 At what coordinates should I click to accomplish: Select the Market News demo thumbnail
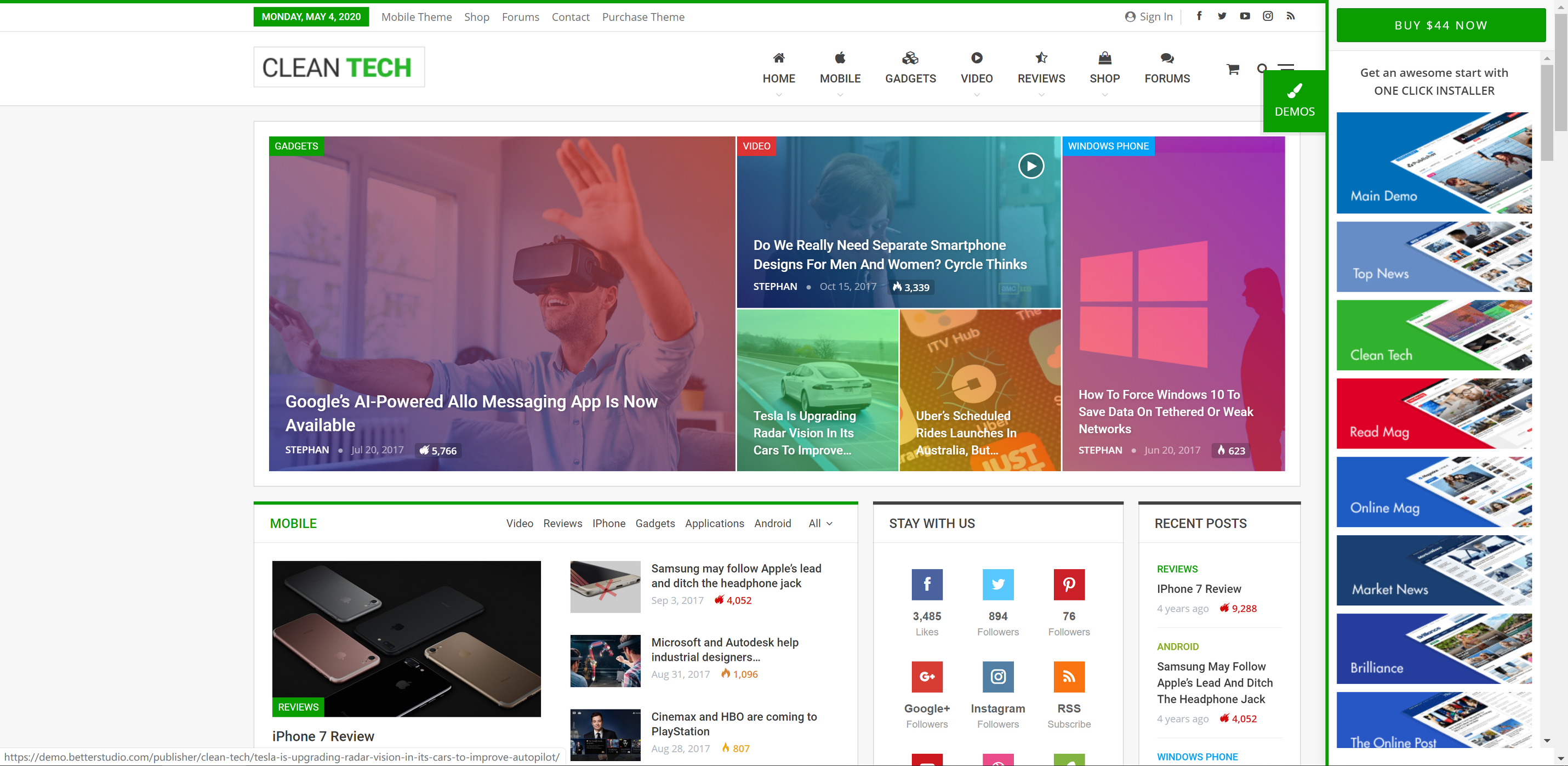(x=1434, y=570)
